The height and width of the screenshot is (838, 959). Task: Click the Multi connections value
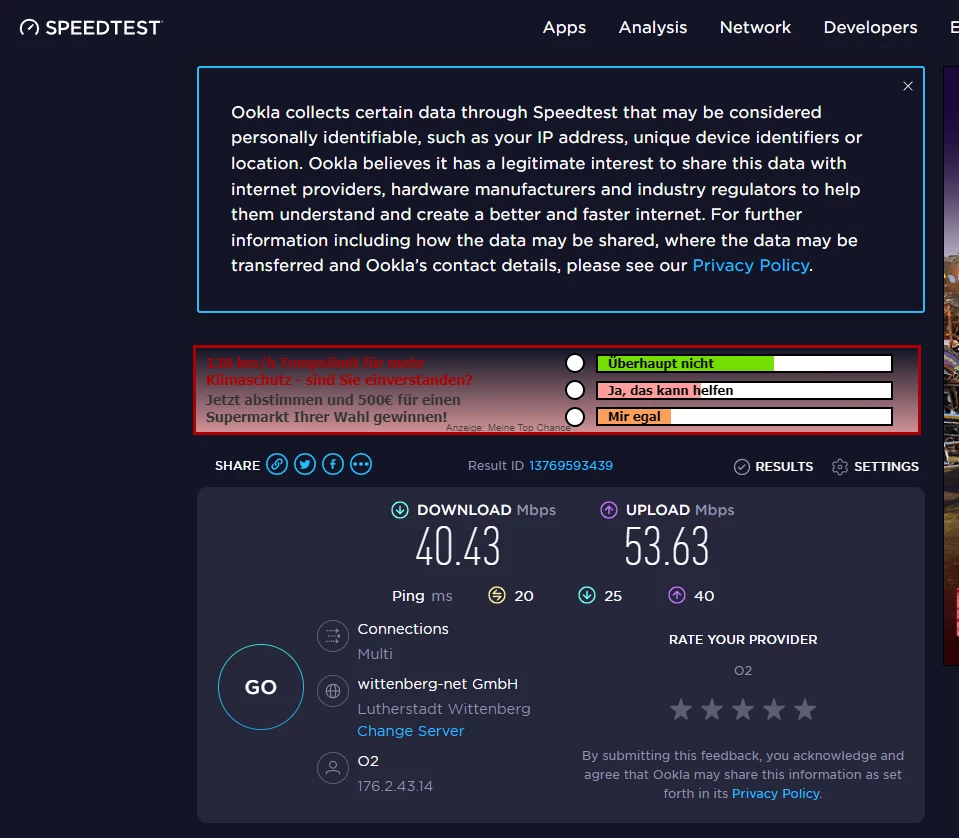(375, 654)
